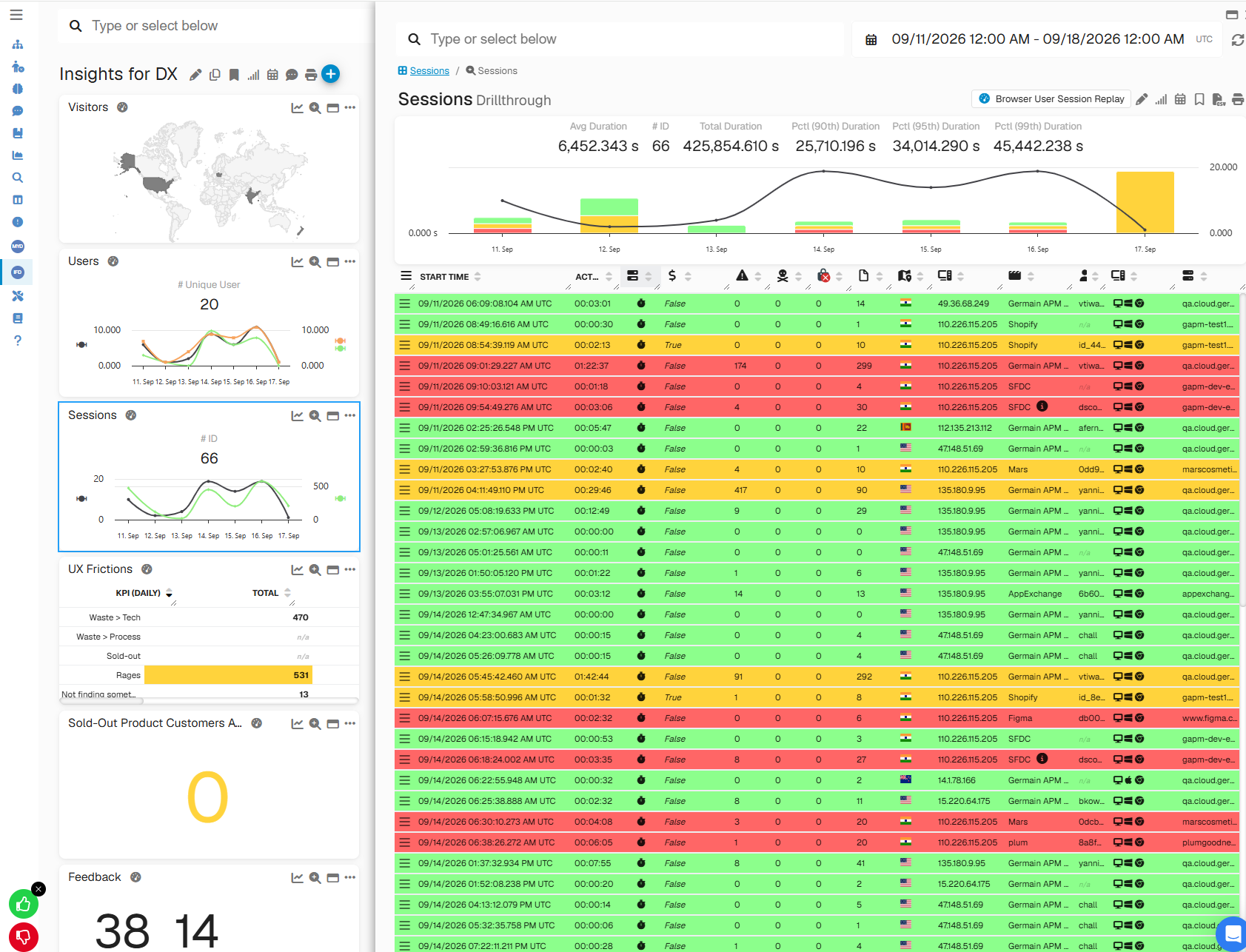Open the IFD sidebar item
Viewport: 1246px width, 952px height.
[x=18, y=272]
